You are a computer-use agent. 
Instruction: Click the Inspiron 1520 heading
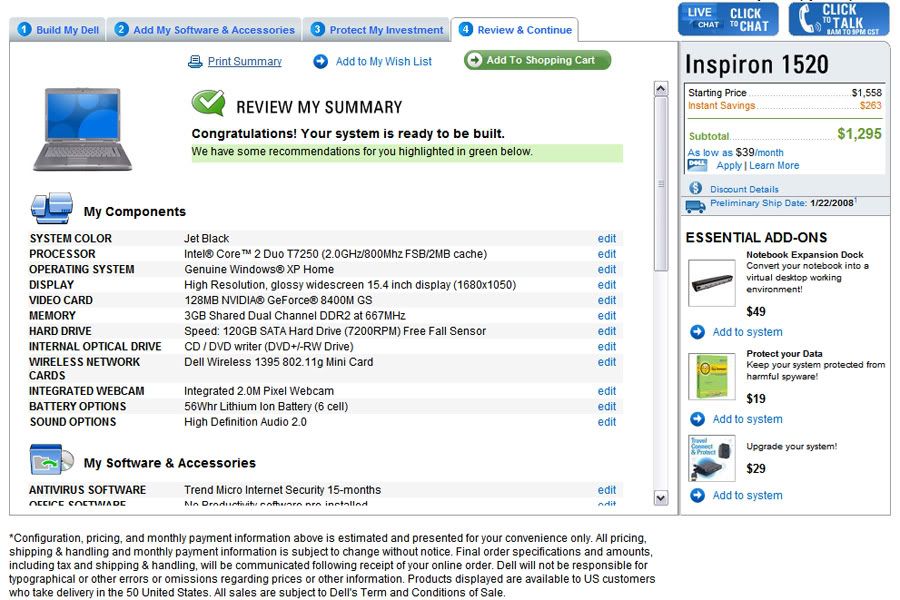pyautogui.click(x=757, y=64)
